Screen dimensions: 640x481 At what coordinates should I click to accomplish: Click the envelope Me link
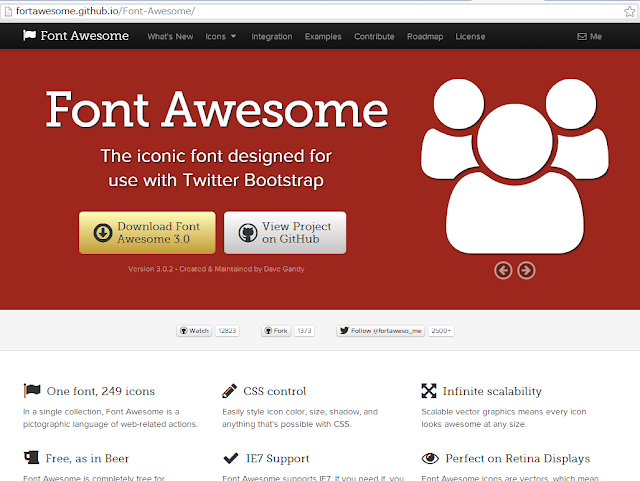pos(589,36)
